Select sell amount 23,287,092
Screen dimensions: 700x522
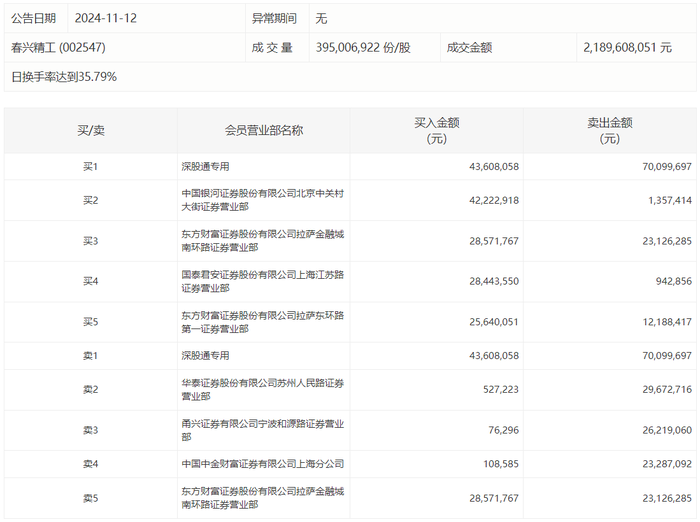click(667, 464)
